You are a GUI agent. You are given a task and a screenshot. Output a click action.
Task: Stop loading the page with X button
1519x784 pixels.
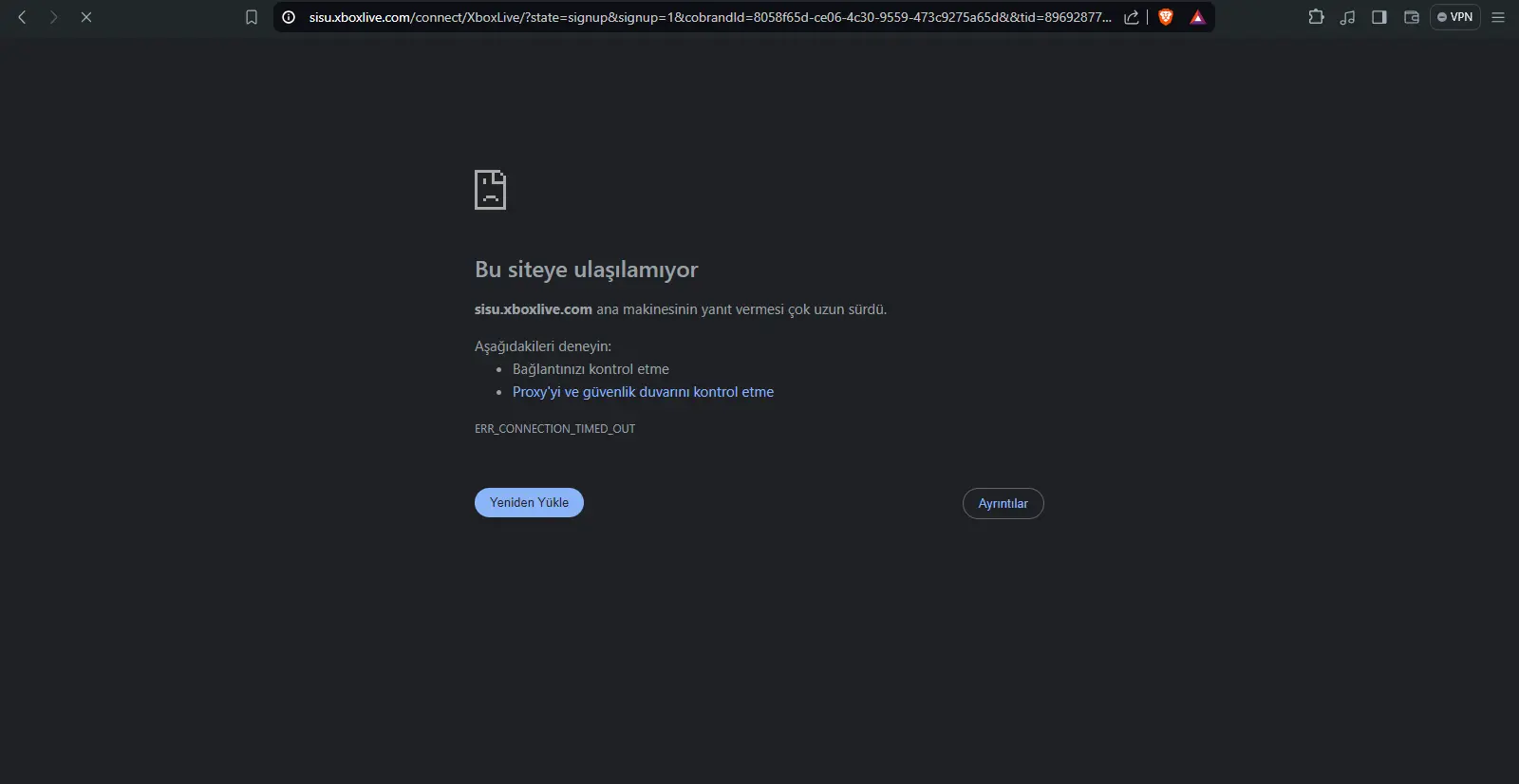(x=86, y=17)
